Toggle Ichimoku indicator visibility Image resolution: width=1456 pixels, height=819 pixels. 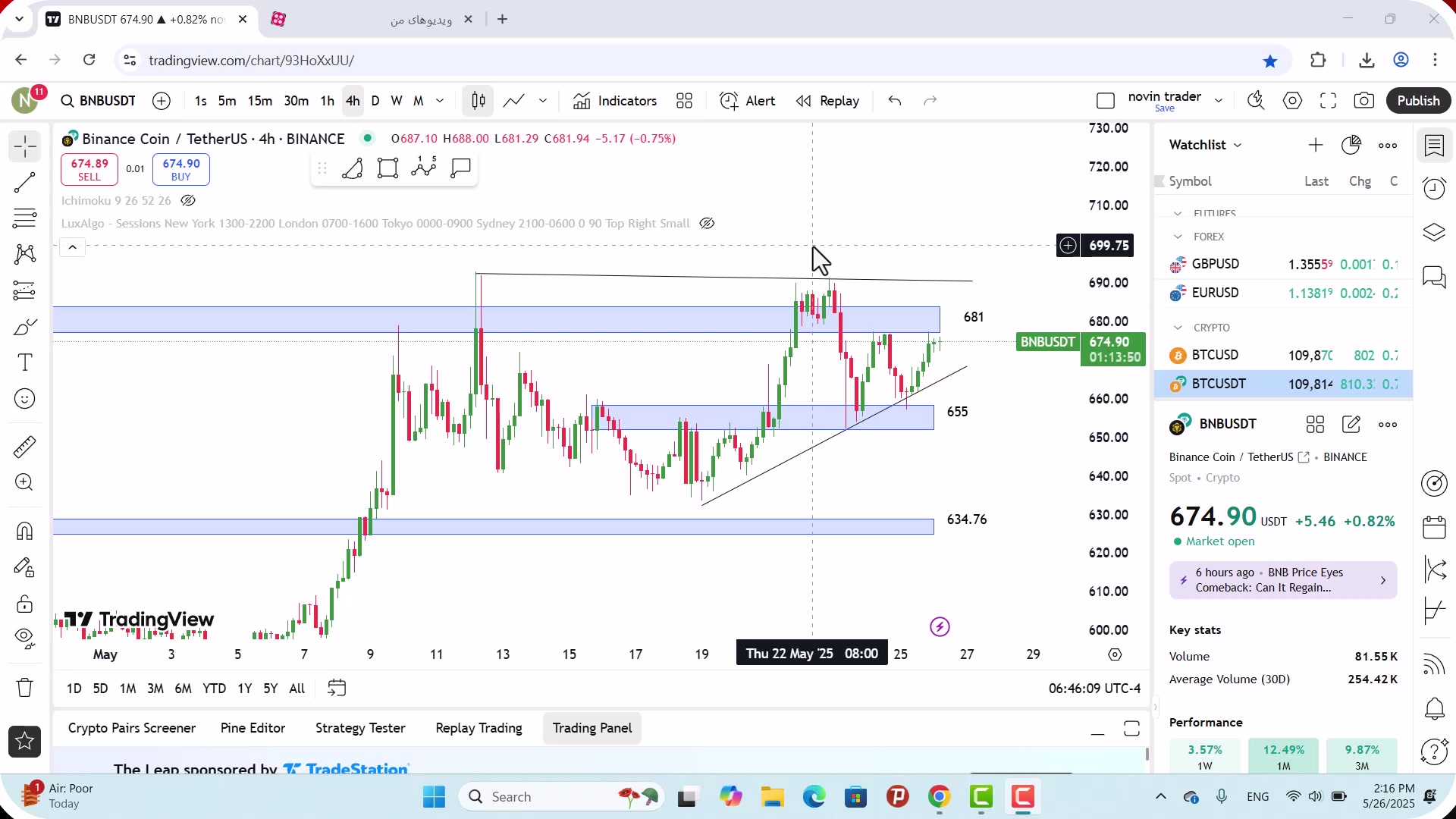188,201
